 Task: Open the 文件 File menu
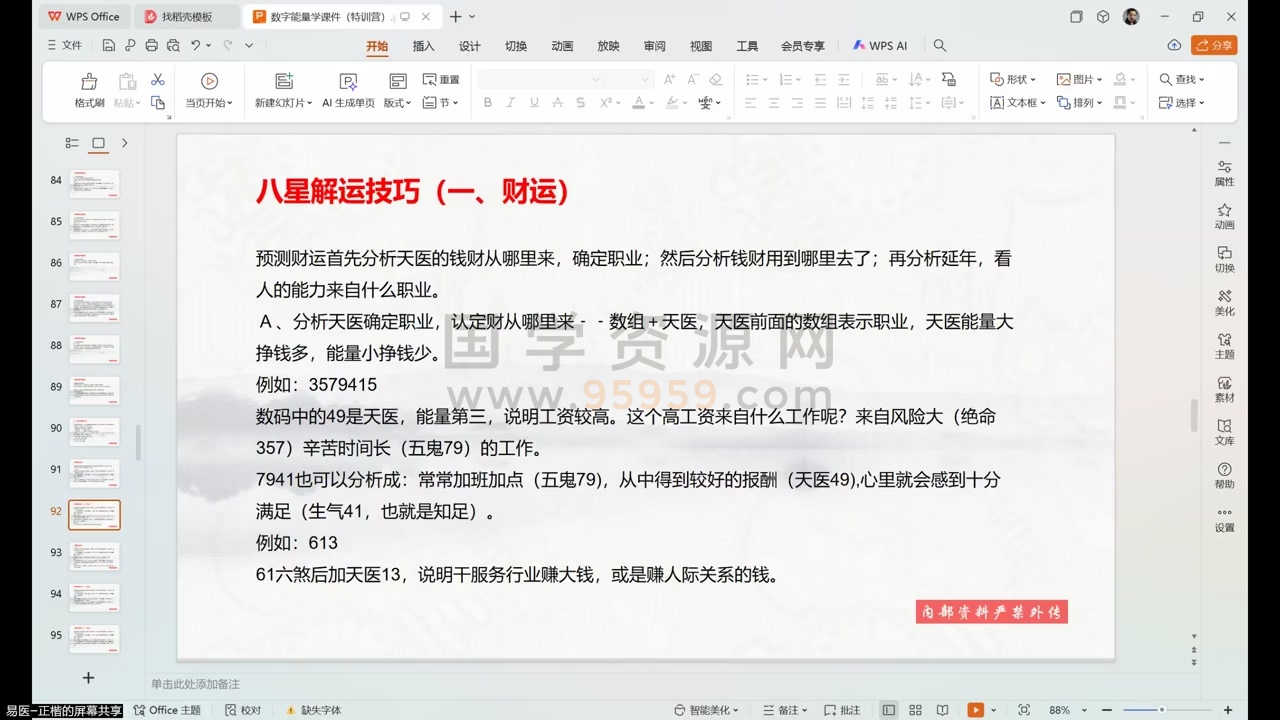pos(65,45)
